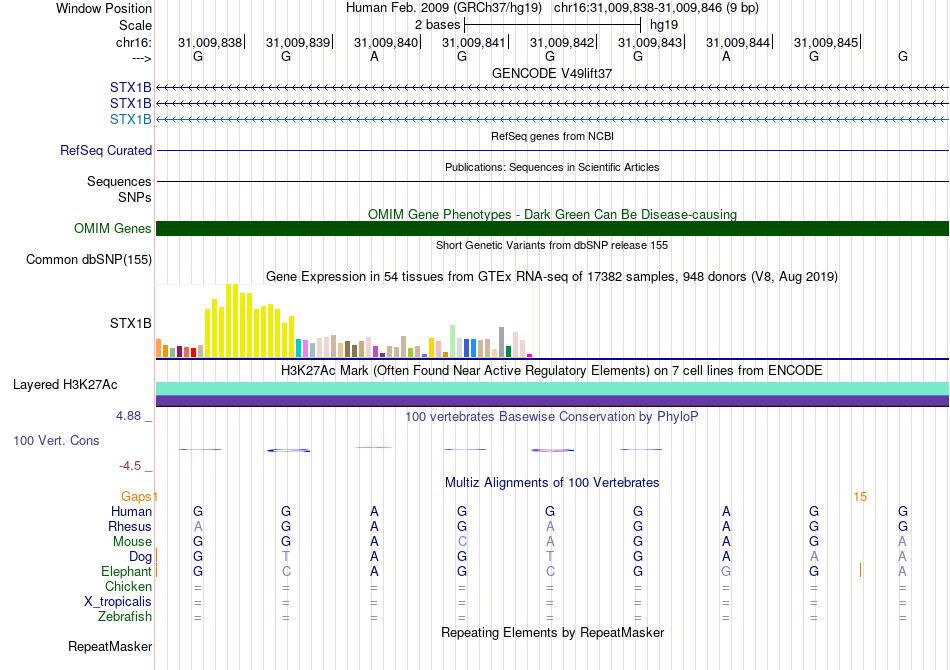Open Short Genetic Variants from dbSNP release 155

(x=552, y=245)
